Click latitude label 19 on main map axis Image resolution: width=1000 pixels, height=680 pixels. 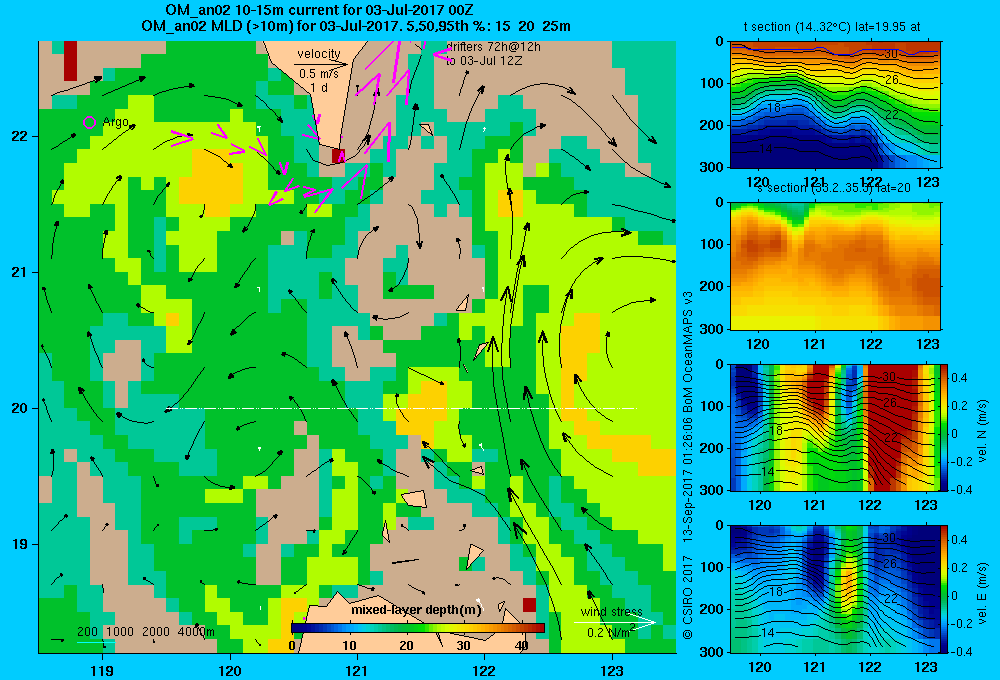click(19, 544)
